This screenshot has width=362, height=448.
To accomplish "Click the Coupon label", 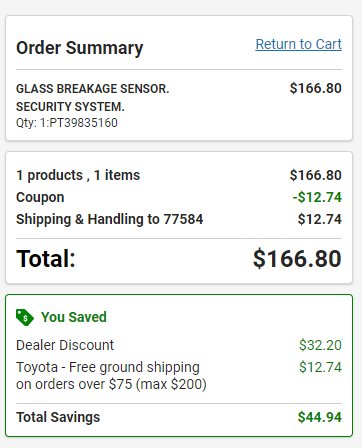I will tap(40, 197).
